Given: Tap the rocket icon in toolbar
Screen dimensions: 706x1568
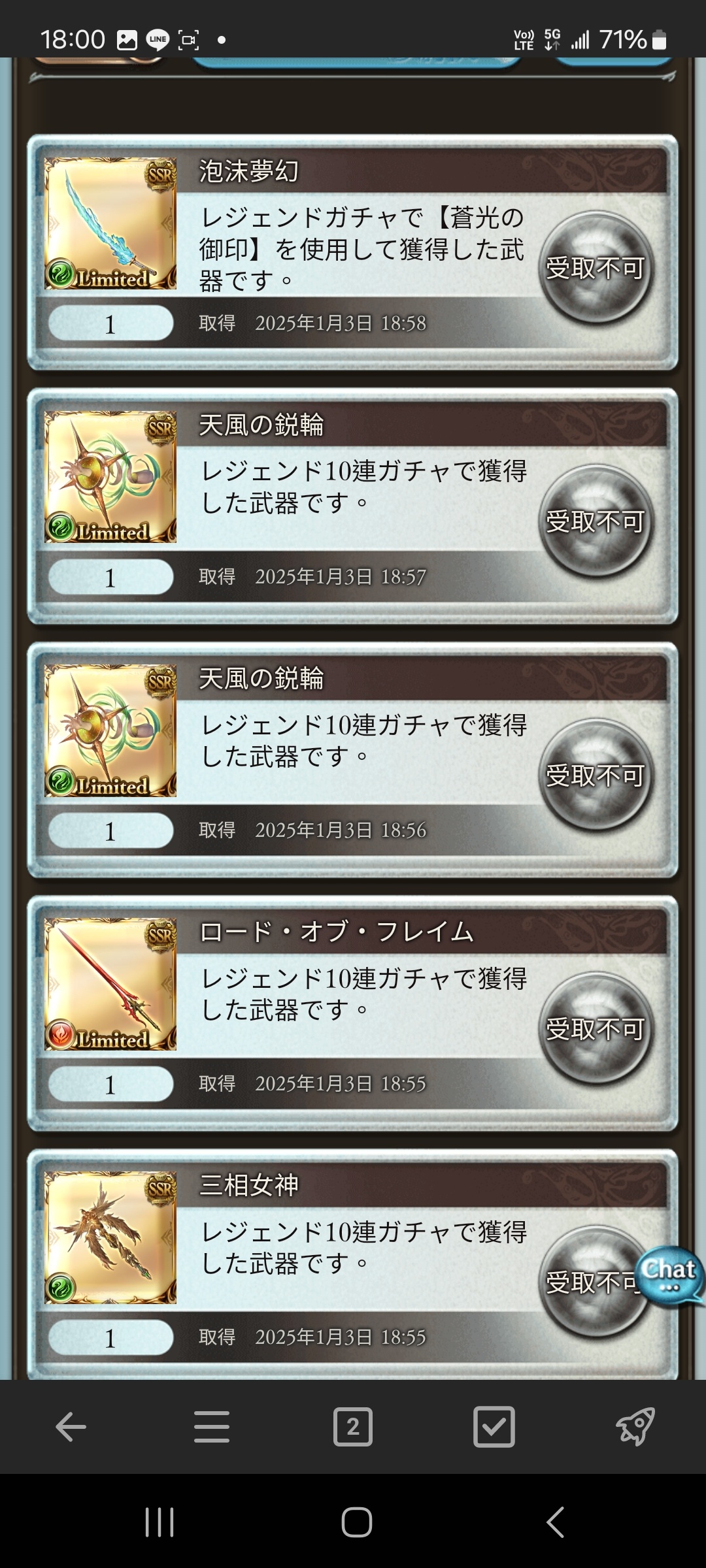Looking at the screenshot, I should point(635,1426).
